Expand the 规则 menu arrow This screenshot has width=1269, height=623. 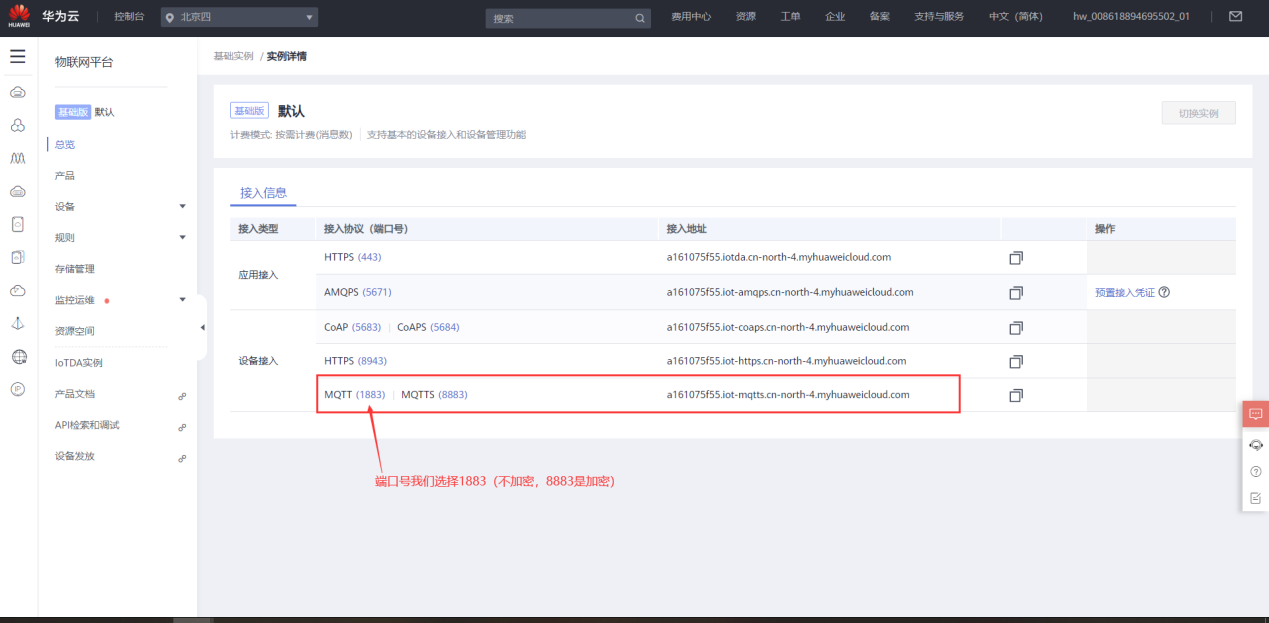182,237
